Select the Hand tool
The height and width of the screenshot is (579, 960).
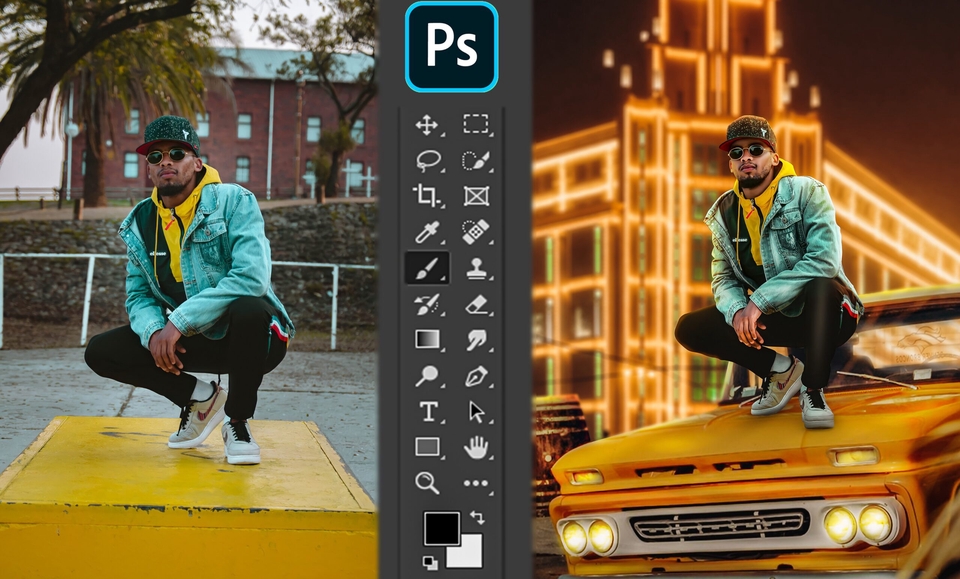point(476,447)
